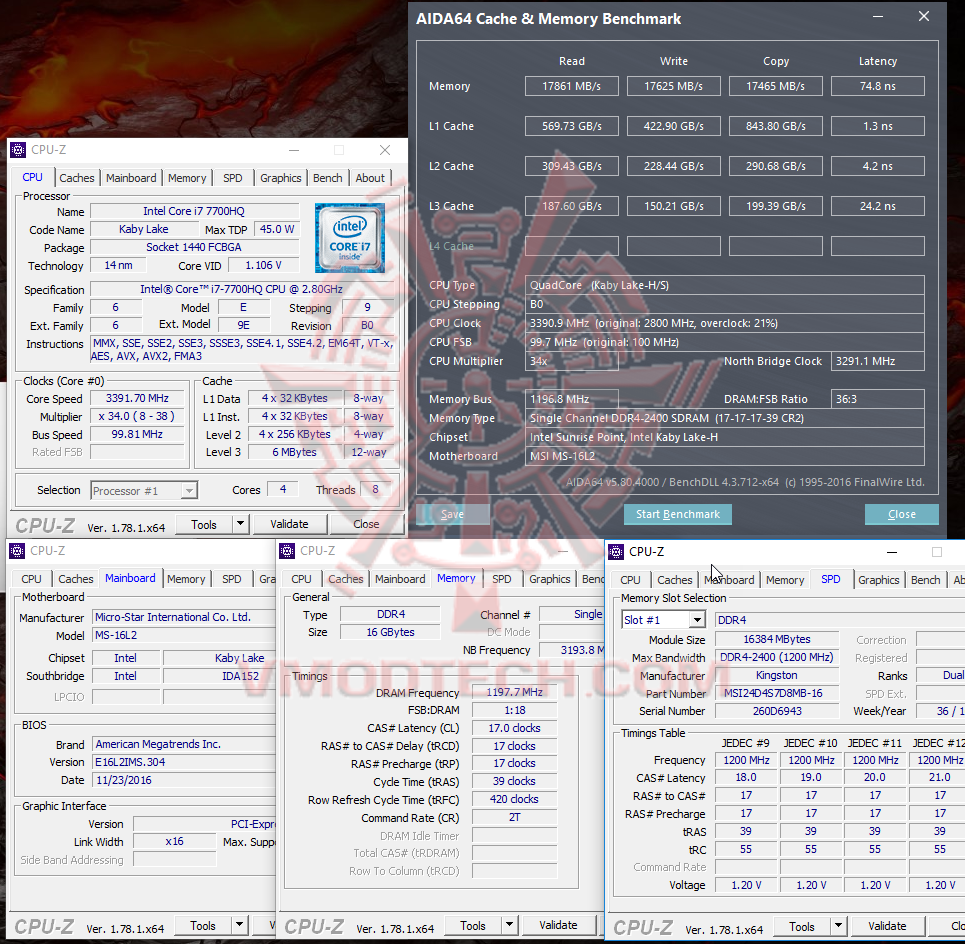Open Graphics tab in Memory window
965x944 pixels.
pos(550,579)
